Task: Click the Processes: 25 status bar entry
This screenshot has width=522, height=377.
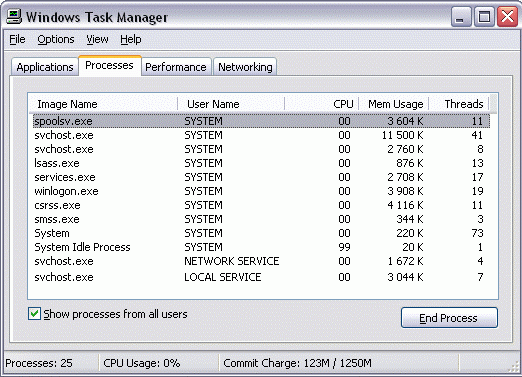Action: click(x=39, y=363)
